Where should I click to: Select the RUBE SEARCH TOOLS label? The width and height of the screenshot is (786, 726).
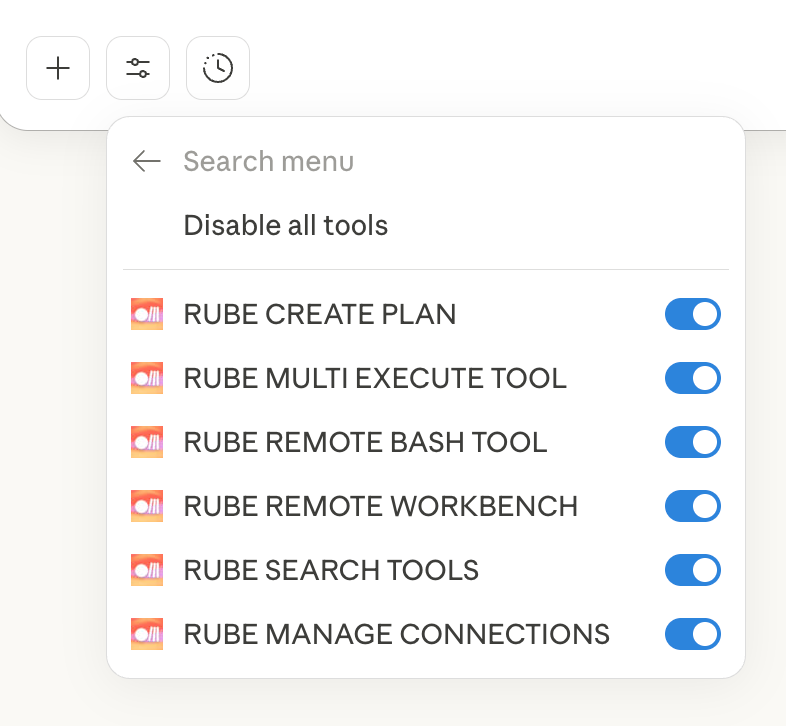coord(331,570)
